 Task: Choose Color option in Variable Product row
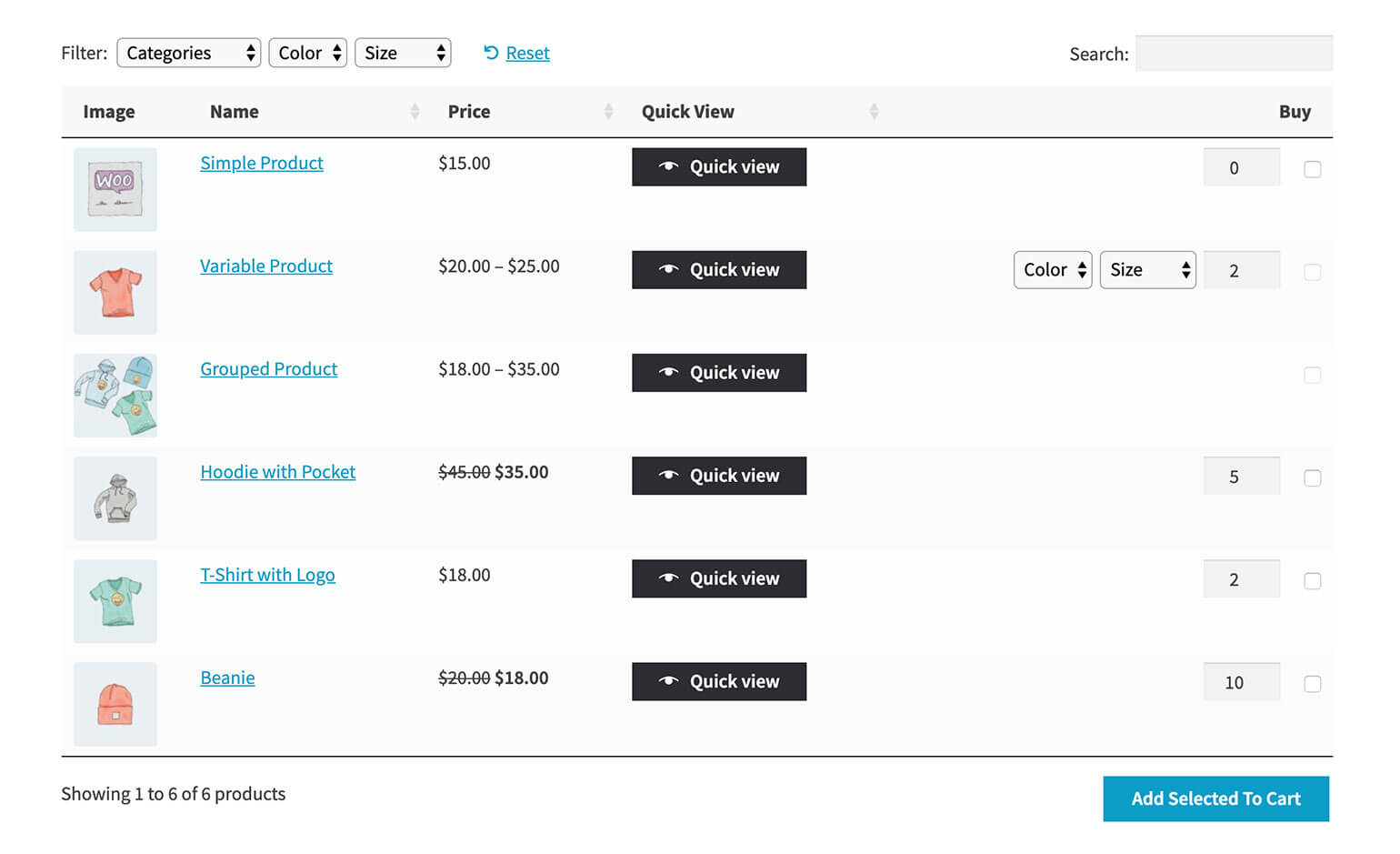coord(1053,270)
